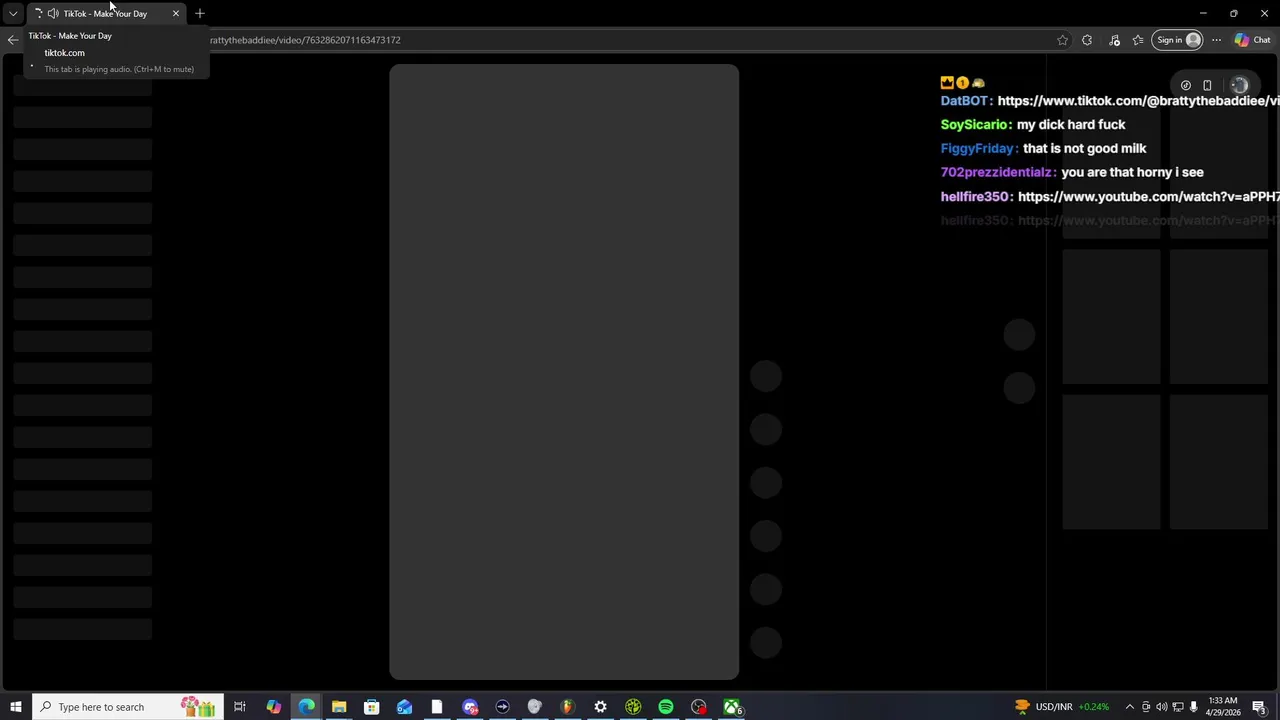Add this page to favorites with the star
The image size is (1280, 720).
[1062, 40]
